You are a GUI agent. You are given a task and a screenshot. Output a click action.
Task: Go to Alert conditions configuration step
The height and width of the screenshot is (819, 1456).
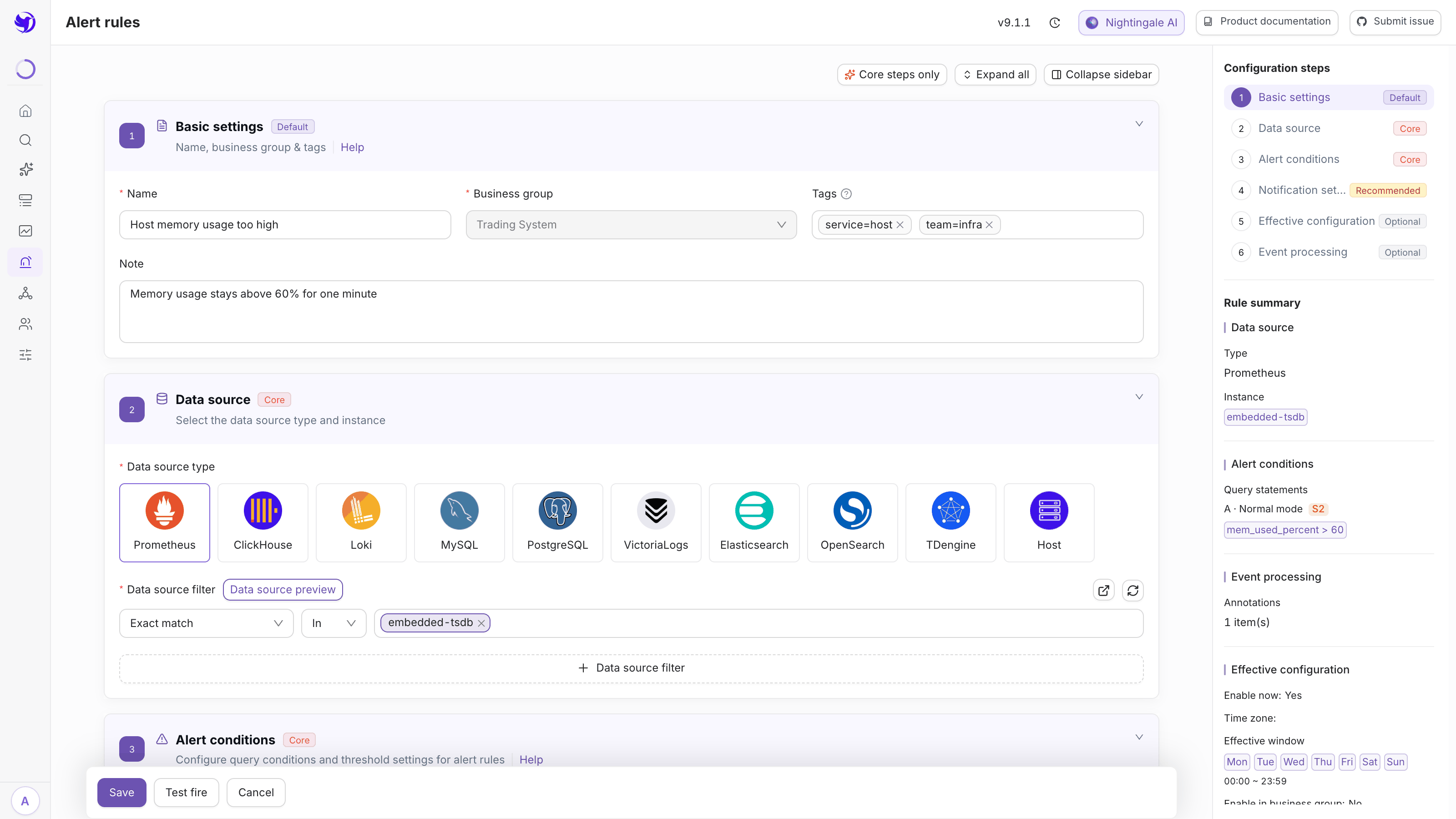[1329, 159]
